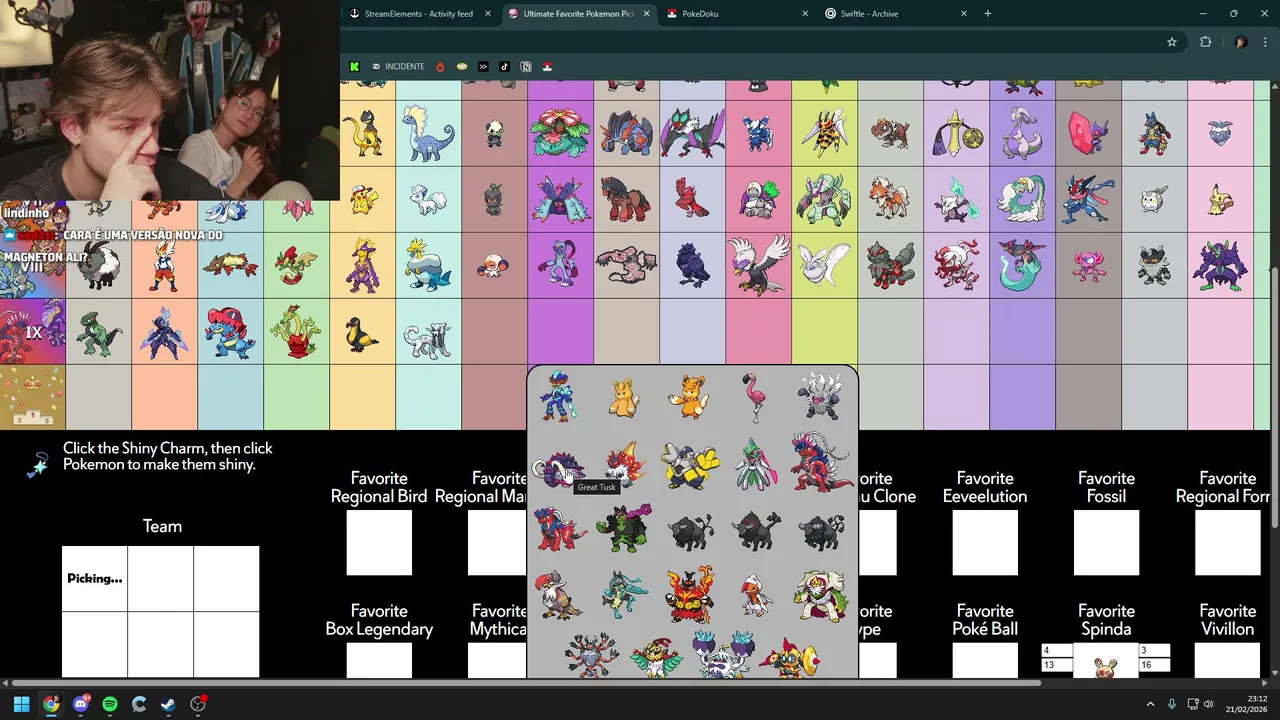The image size is (1280, 720).
Task: Close the StreamElements tab
Action: click(x=488, y=14)
